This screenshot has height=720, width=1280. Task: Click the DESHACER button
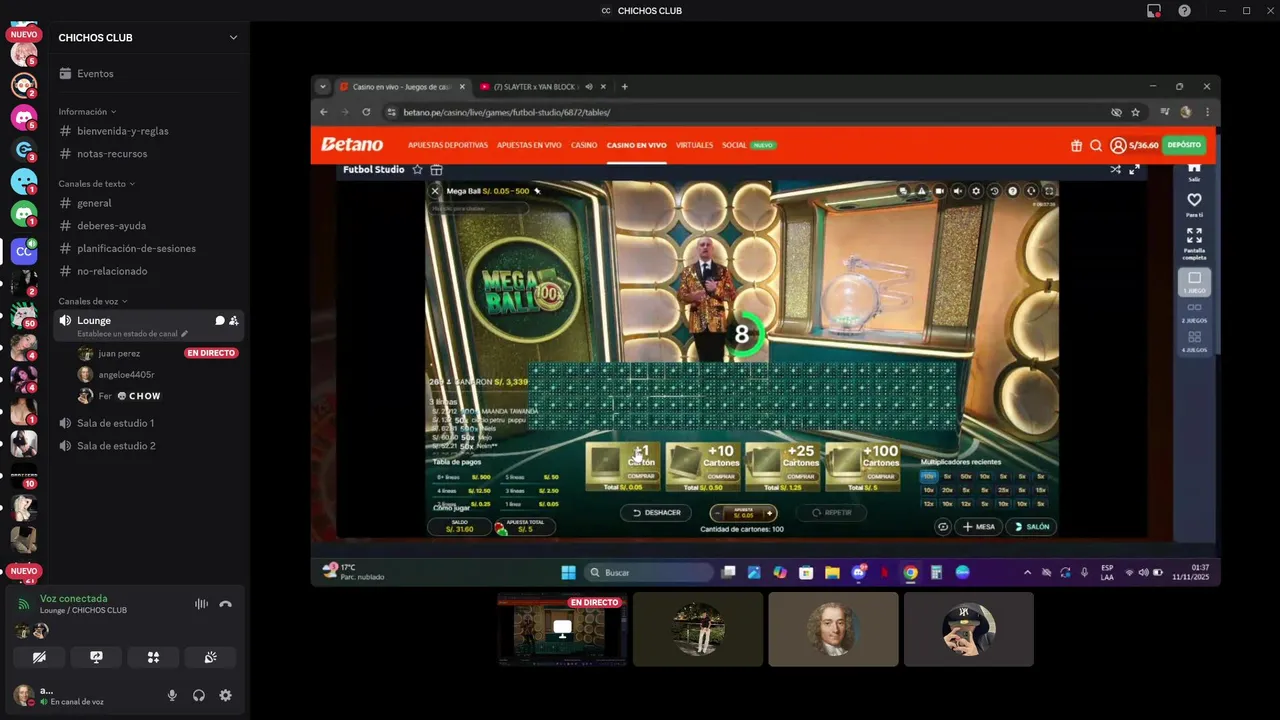coord(656,513)
